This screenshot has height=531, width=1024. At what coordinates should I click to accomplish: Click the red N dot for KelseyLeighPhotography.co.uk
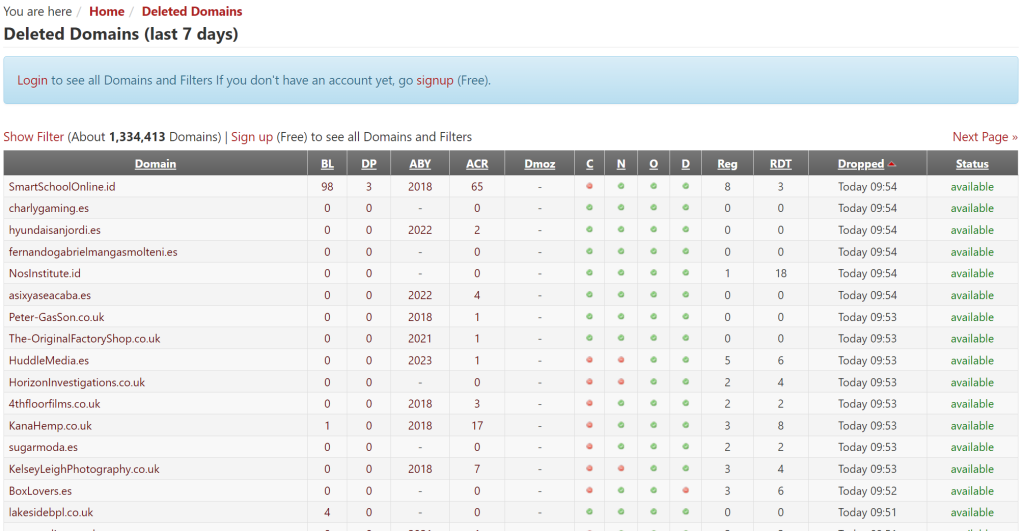(x=621, y=468)
